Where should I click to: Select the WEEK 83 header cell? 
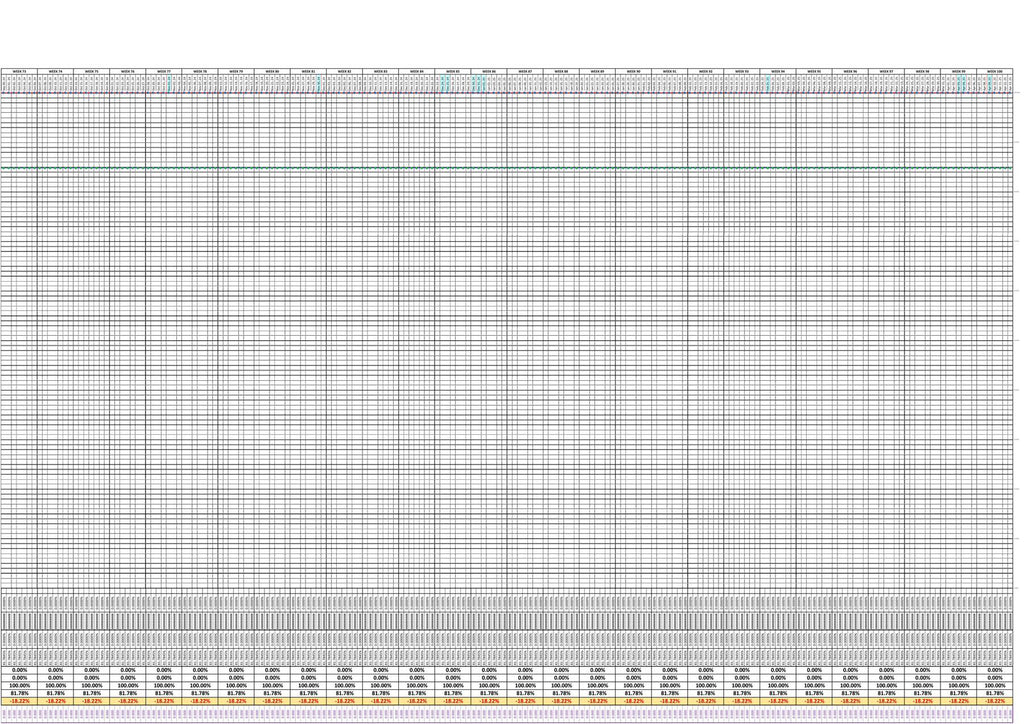point(381,71)
